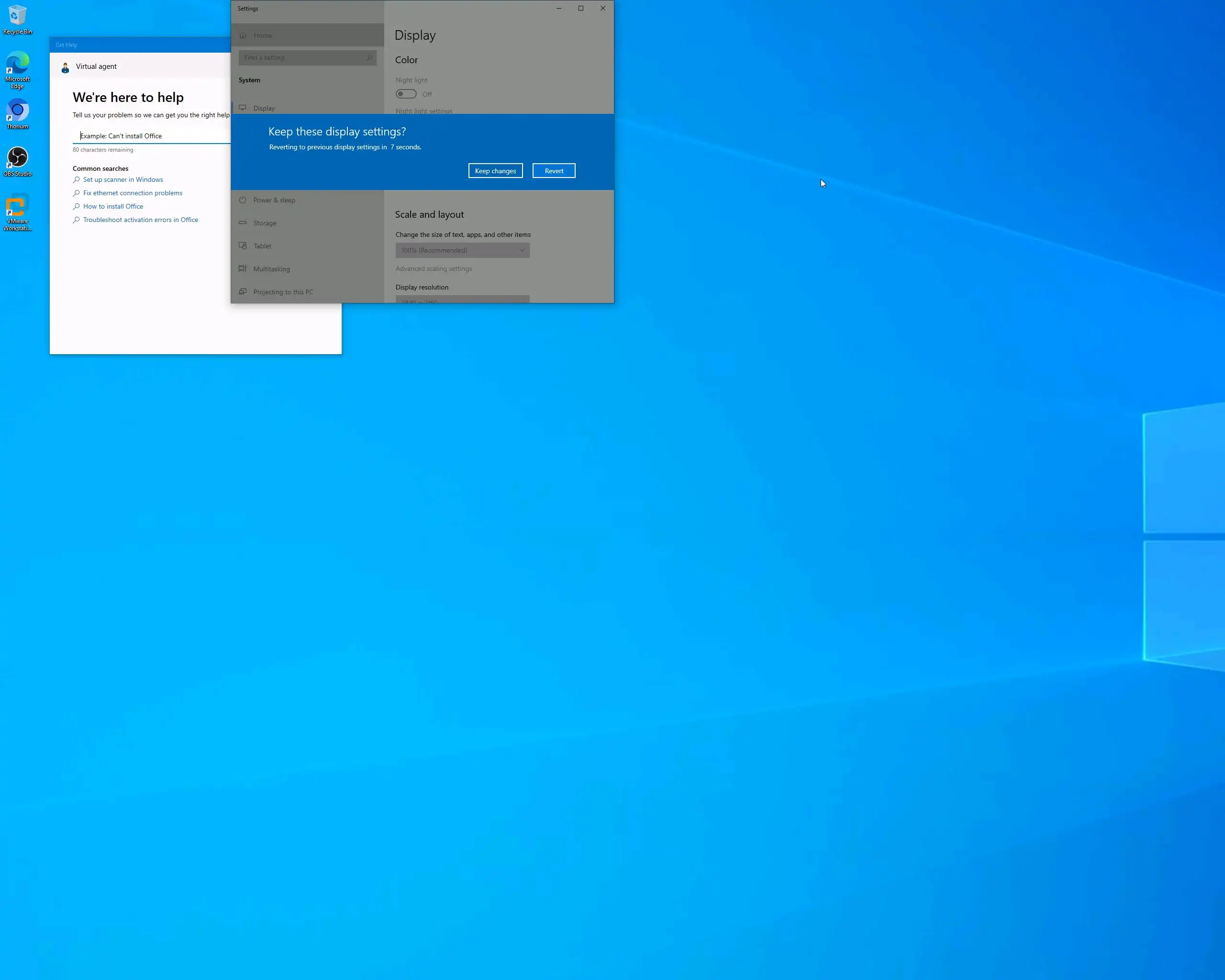The height and width of the screenshot is (980, 1225).
Task: Maximize the Settings window
Action: 580,8
